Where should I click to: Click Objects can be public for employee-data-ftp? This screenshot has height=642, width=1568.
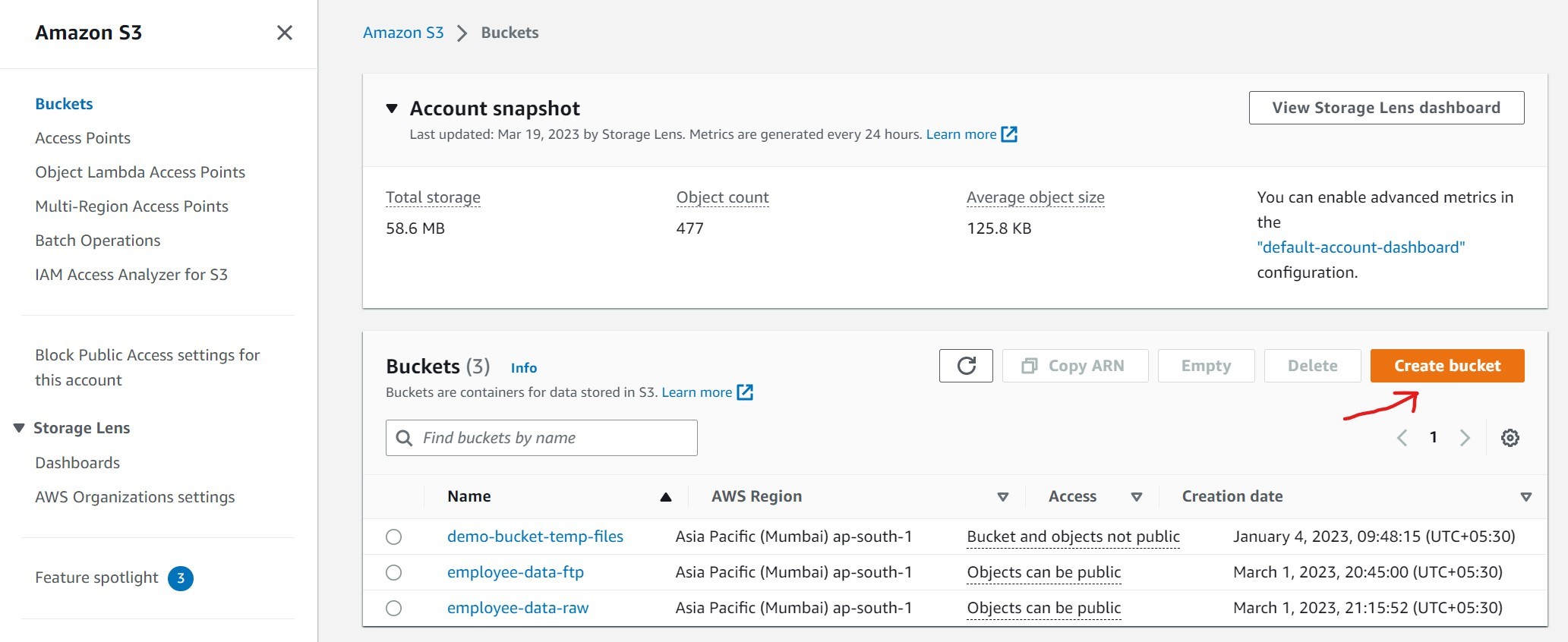1044,572
